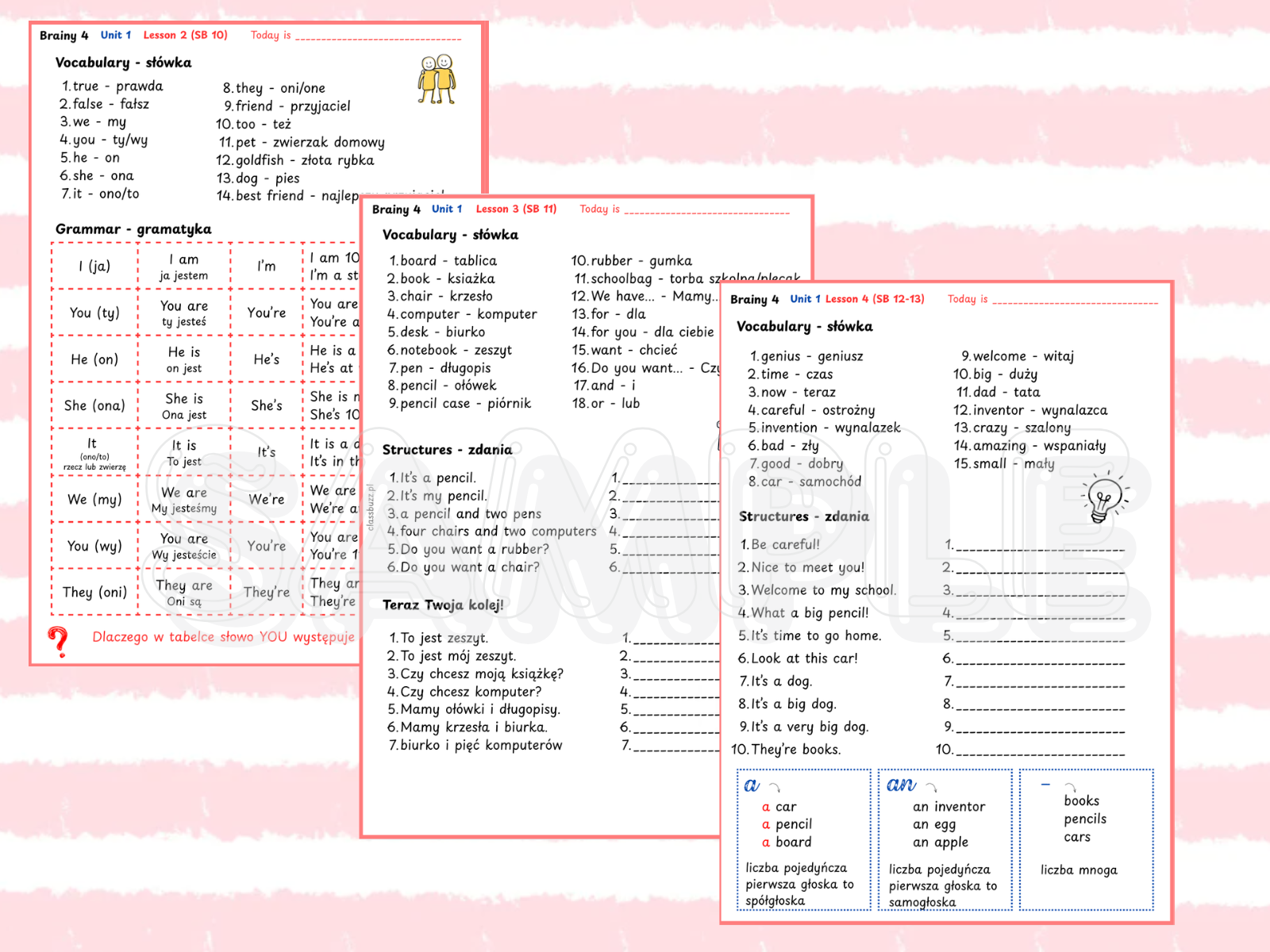This screenshot has width=1270, height=952.
Task: Select "an apple" in the an box
Action: tap(941, 843)
